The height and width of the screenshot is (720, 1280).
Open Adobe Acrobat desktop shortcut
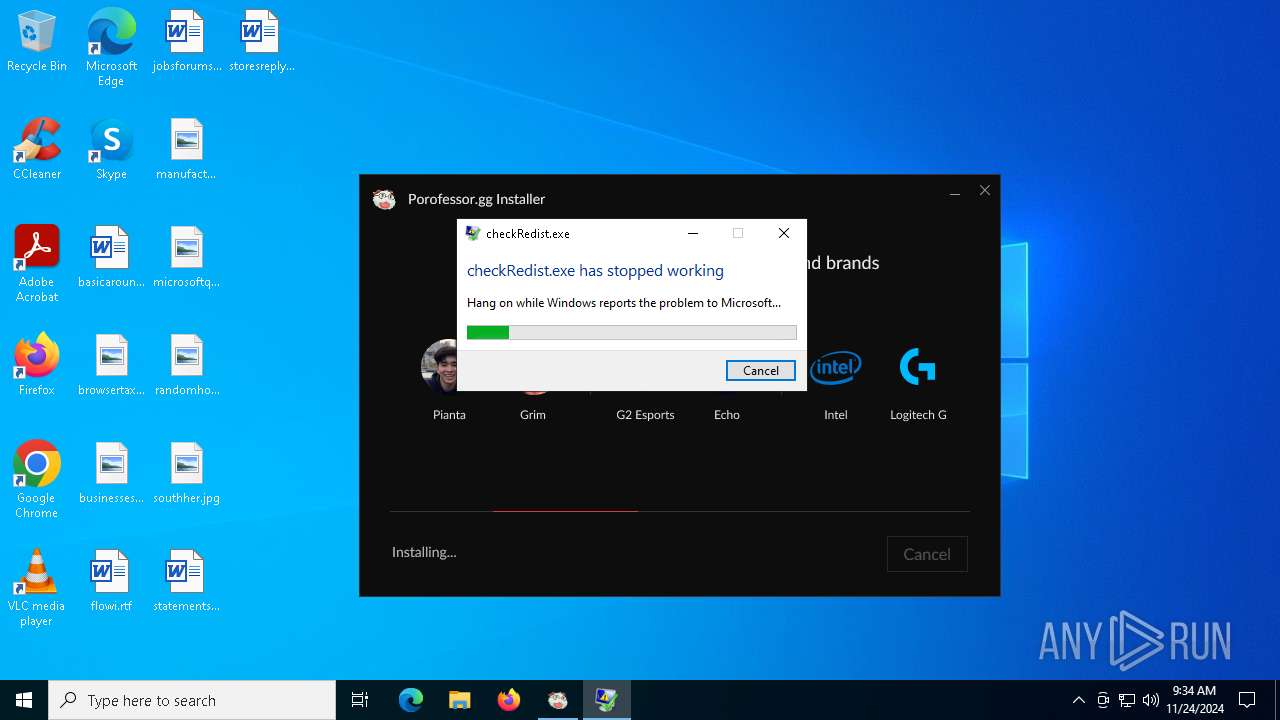37,263
